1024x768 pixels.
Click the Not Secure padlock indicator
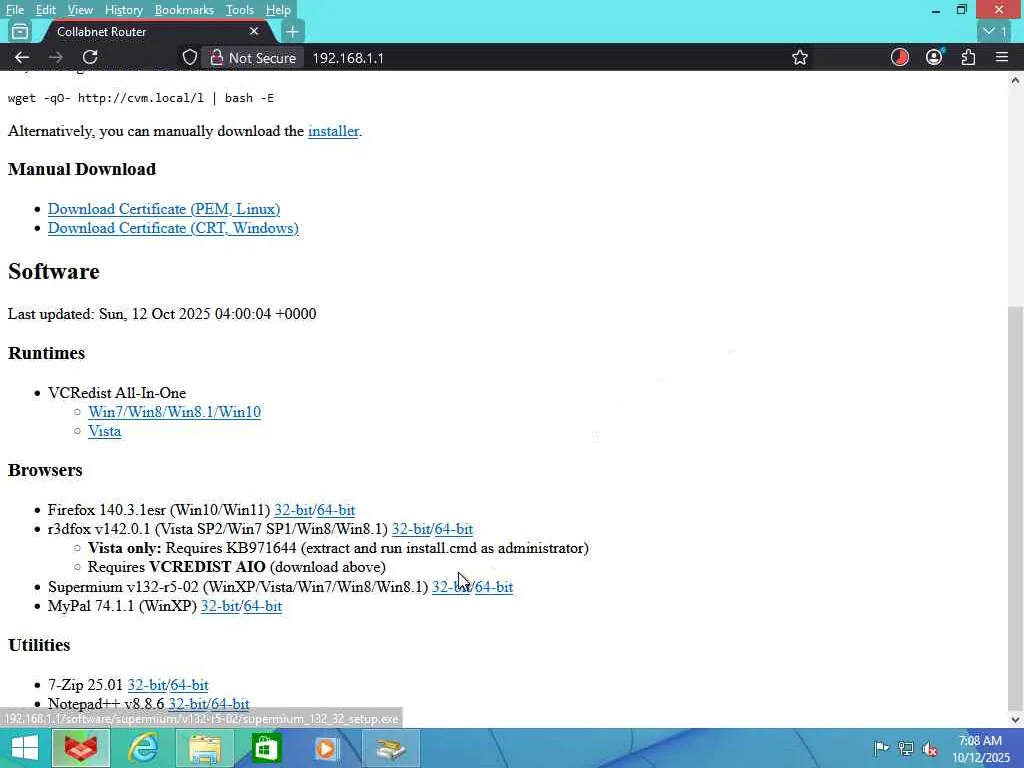point(253,57)
